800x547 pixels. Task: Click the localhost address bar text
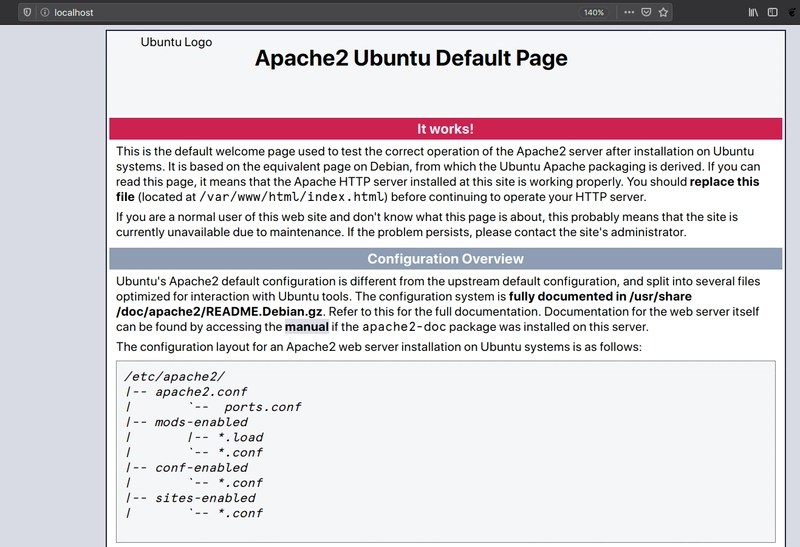click(x=74, y=13)
